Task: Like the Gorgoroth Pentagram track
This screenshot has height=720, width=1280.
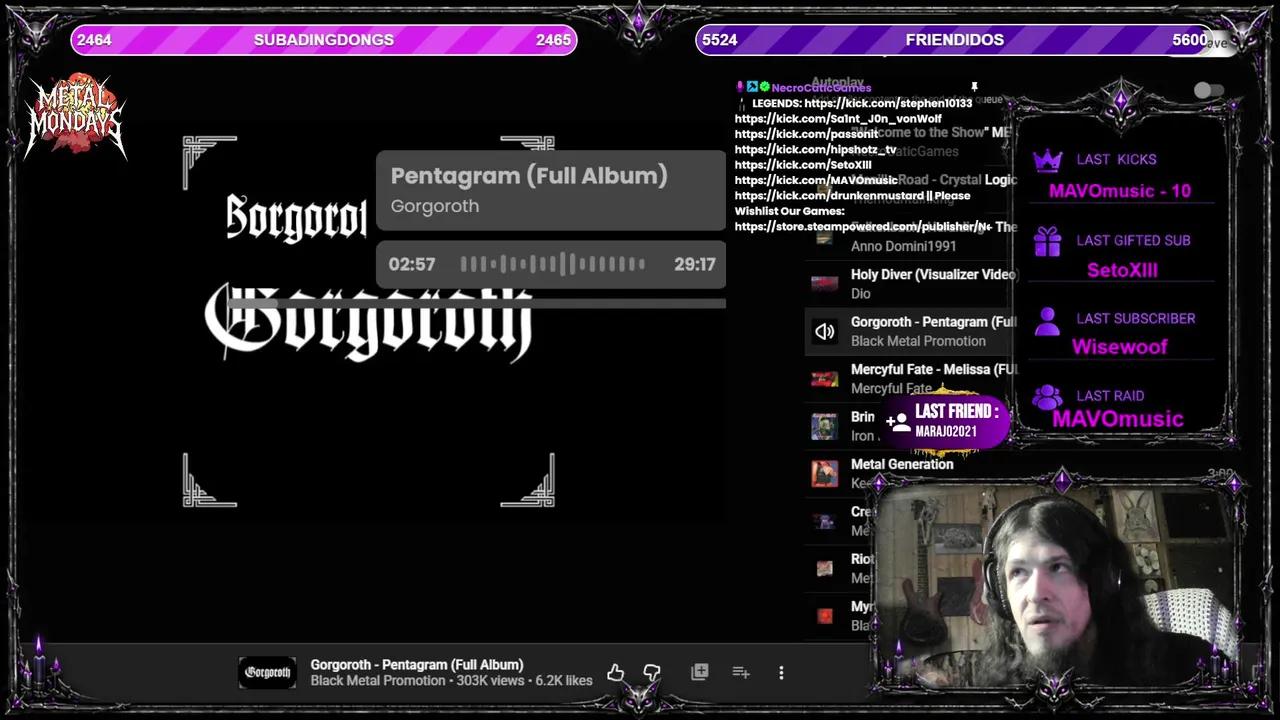Action: (615, 673)
